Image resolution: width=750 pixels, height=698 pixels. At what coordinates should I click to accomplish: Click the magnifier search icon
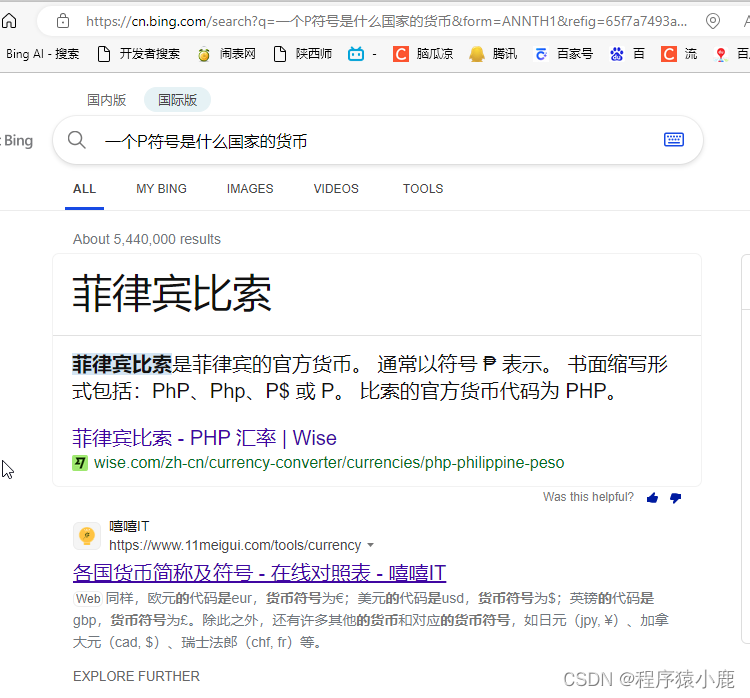coord(77,141)
